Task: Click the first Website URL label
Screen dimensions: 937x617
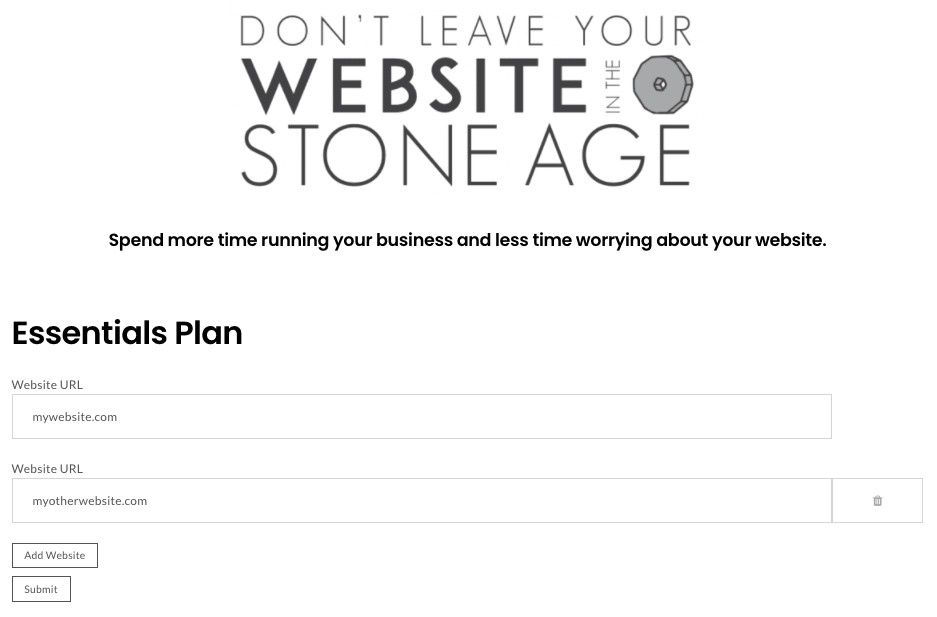Action: click(47, 385)
